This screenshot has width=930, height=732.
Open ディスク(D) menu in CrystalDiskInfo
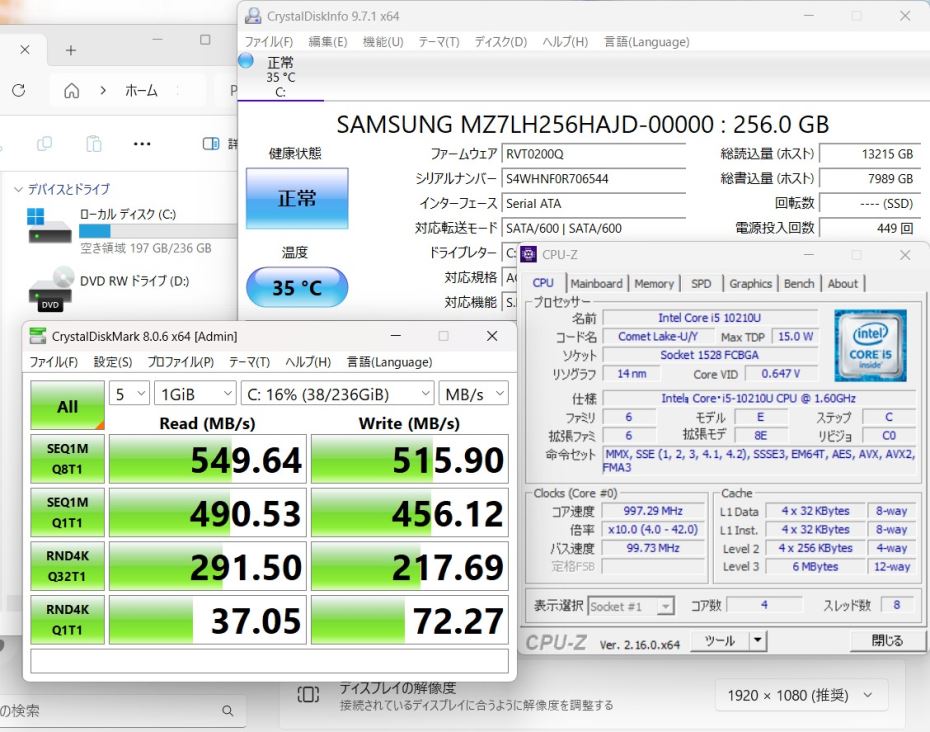pyautogui.click(x=501, y=42)
